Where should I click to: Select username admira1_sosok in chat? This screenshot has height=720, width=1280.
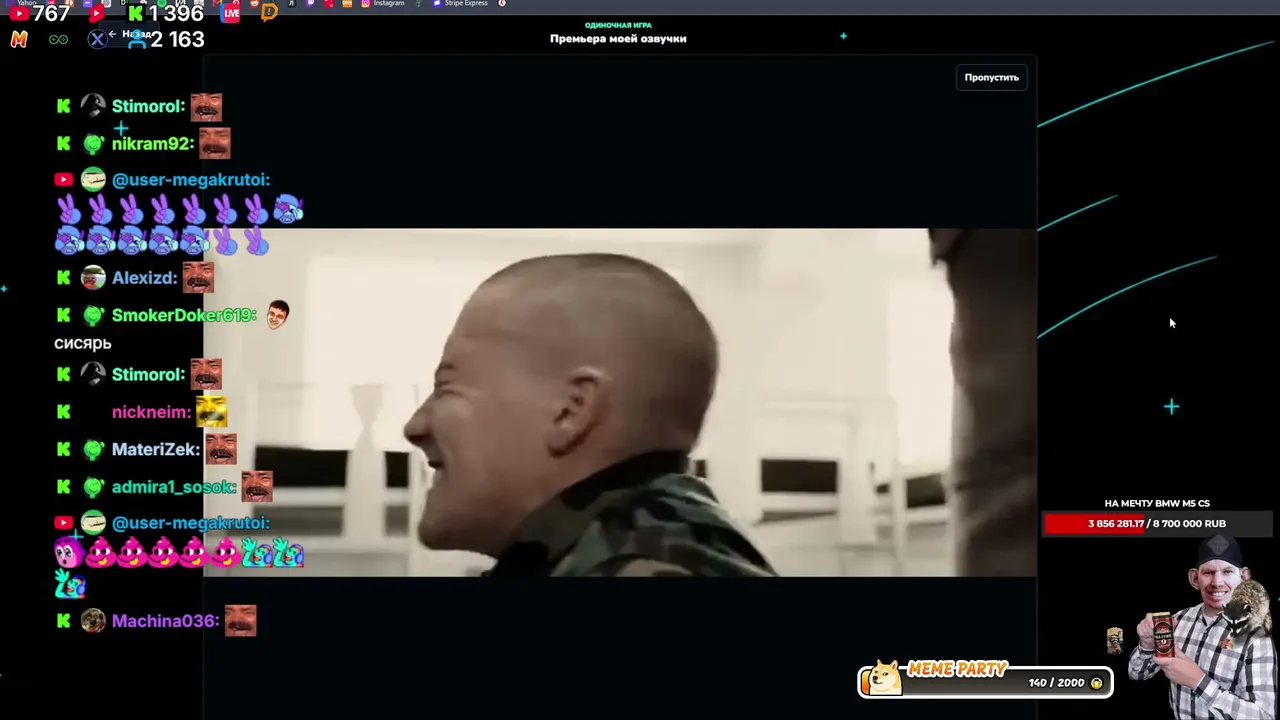[x=174, y=487]
